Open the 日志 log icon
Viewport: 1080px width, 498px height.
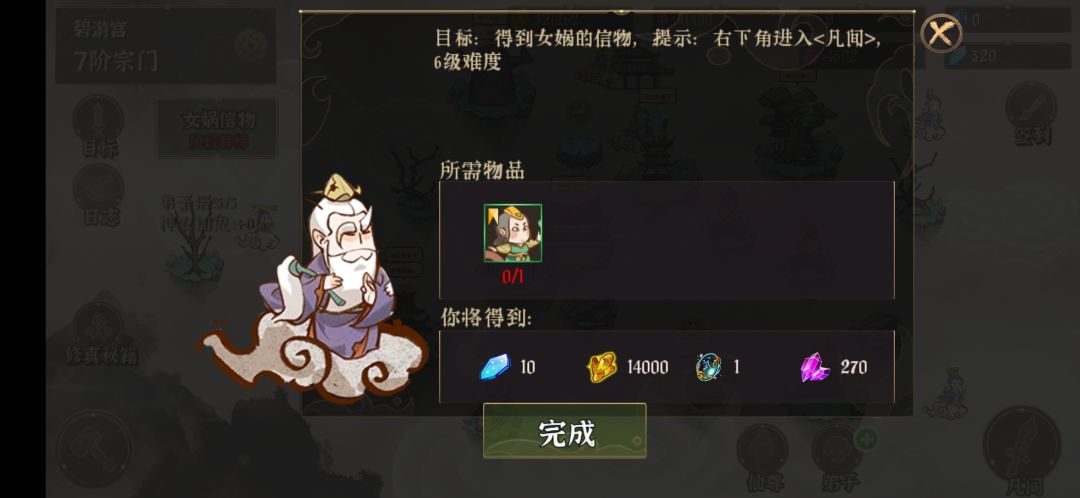tap(99, 196)
